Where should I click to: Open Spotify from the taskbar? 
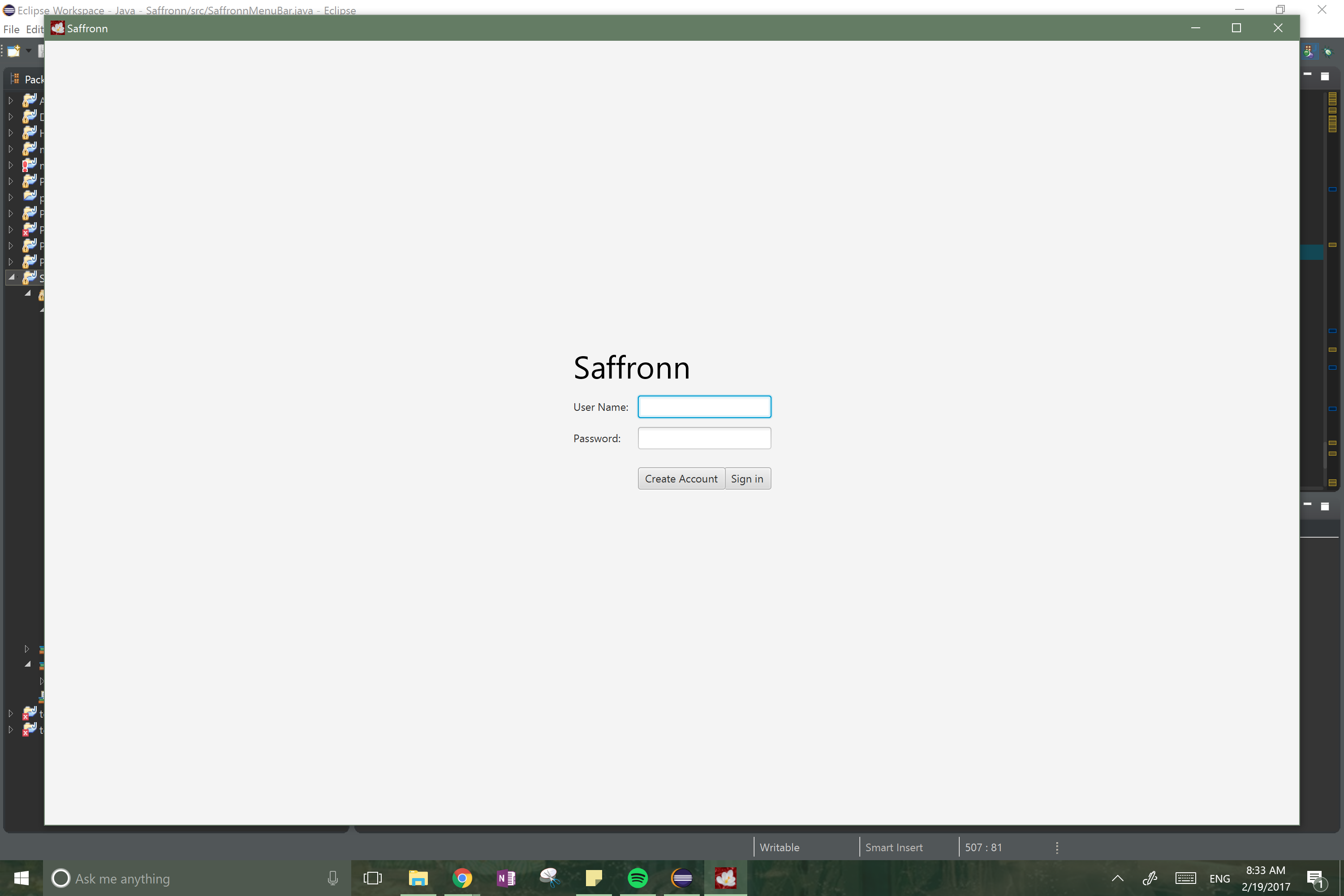coord(638,878)
